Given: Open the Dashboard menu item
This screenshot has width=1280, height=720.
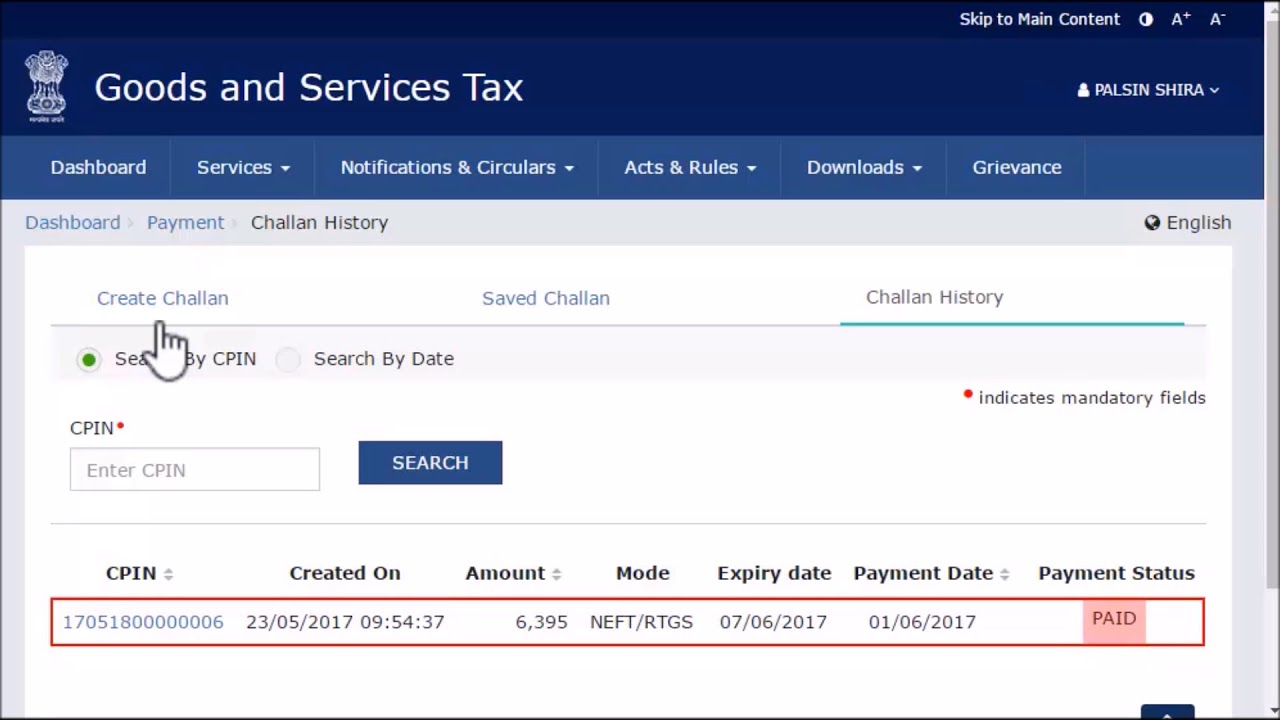Looking at the screenshot, I should pyautogui.click(x=98, y=167).
